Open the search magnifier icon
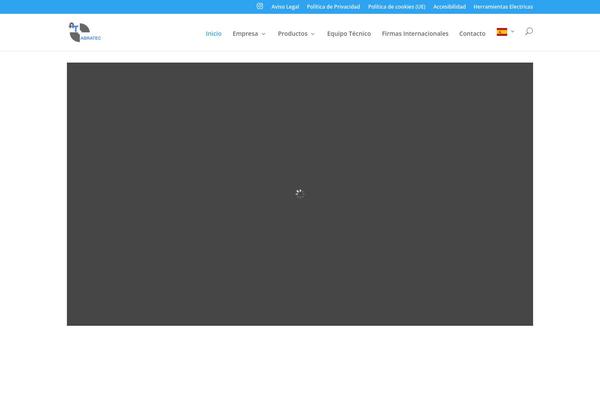The height and width of the screenshot is (400, 600). point(528,32)
